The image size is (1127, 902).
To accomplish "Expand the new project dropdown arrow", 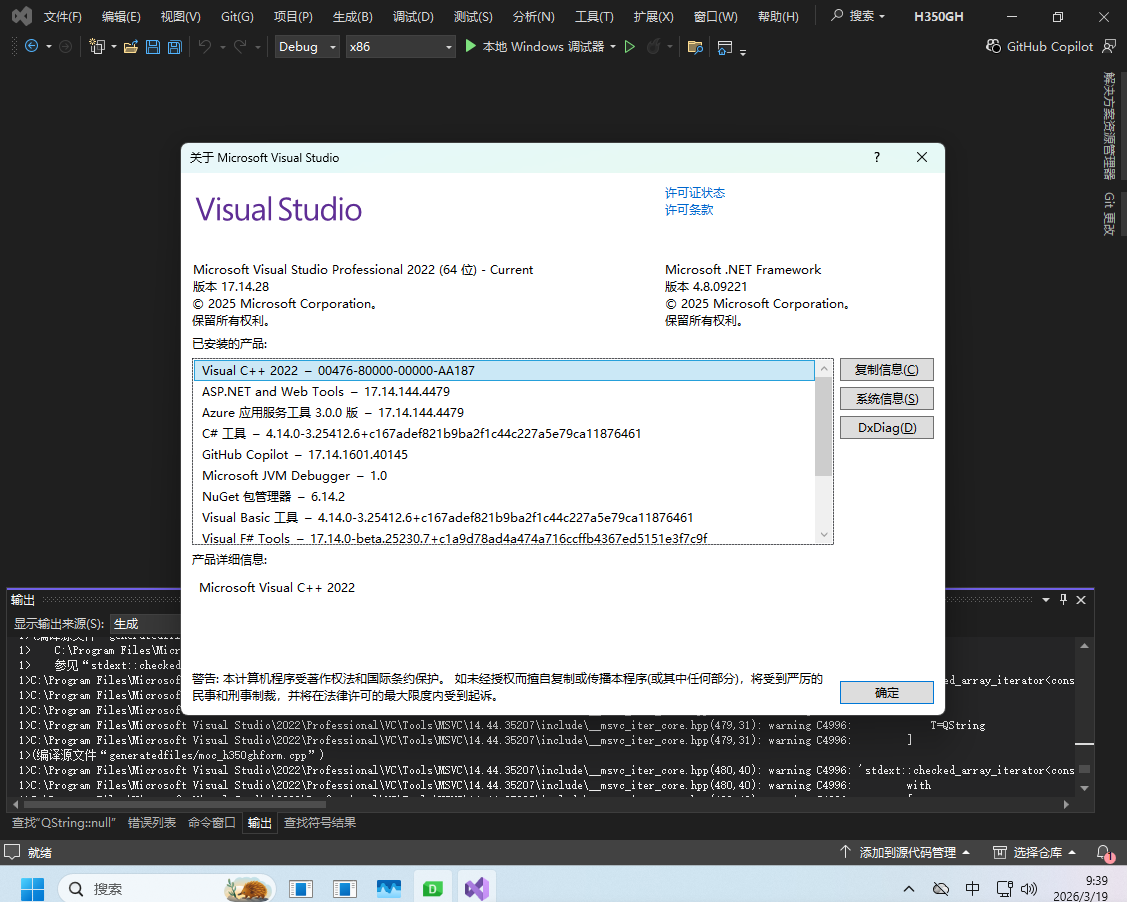I will (x=114, y=47).
